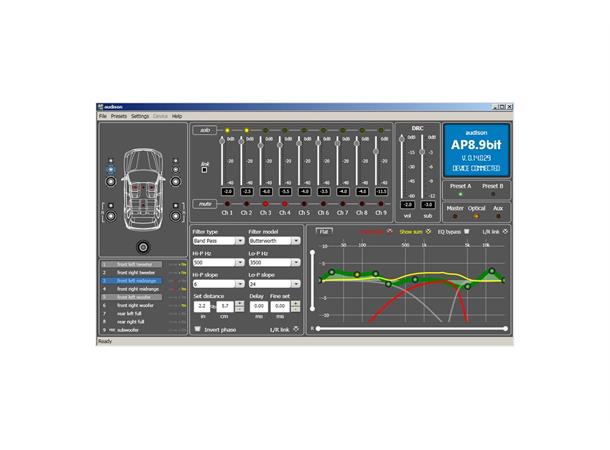Open the File menu
Viewport: 610px width, 450px height.
point(103,116)
